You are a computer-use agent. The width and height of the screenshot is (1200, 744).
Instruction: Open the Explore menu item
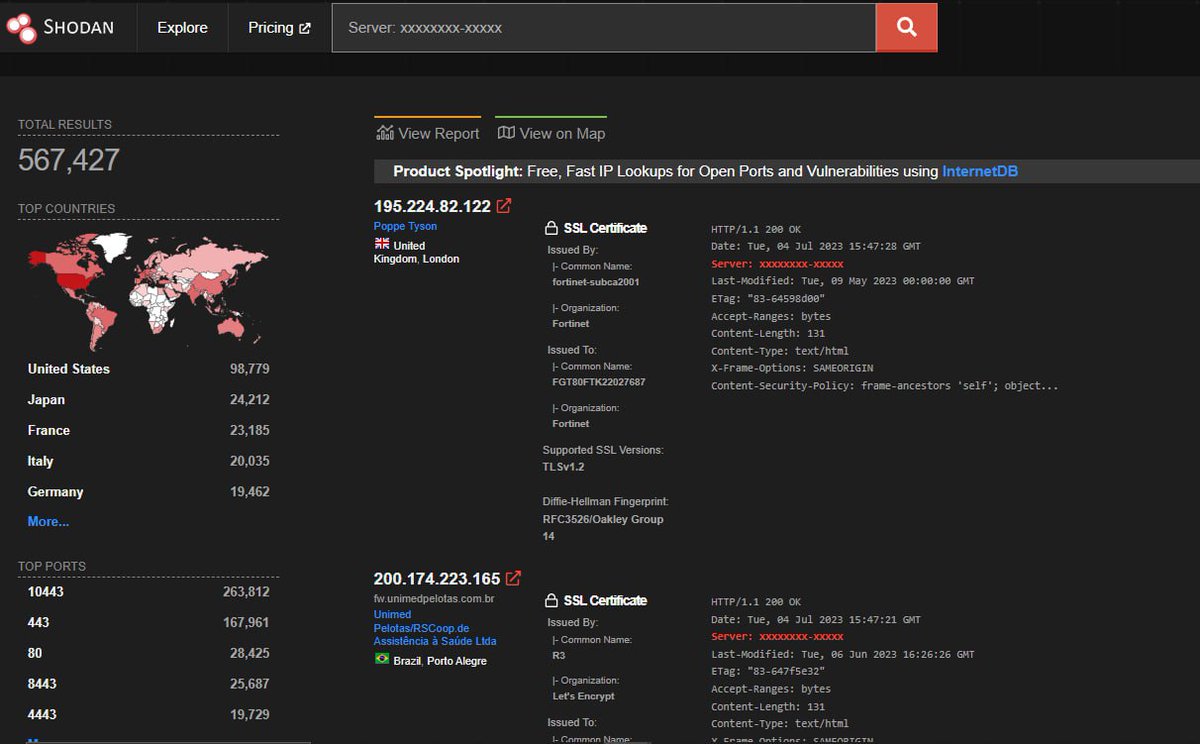click(x=182, y=28)
